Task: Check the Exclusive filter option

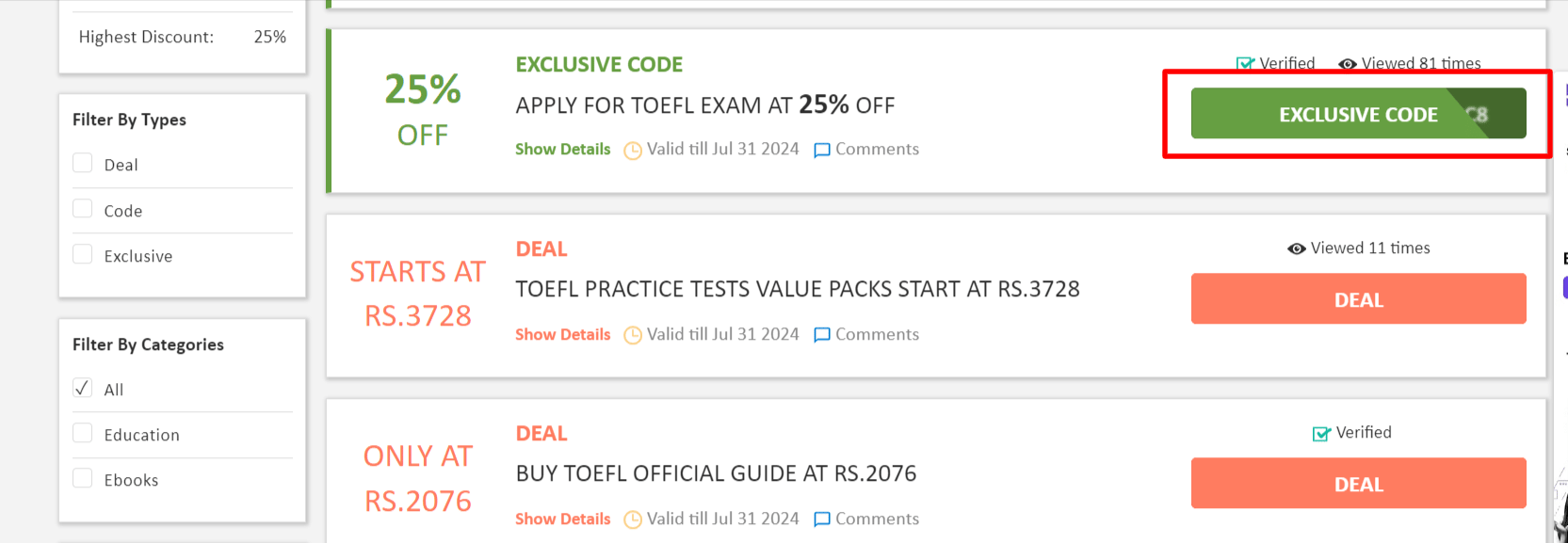Action: (x=82, y=254)
